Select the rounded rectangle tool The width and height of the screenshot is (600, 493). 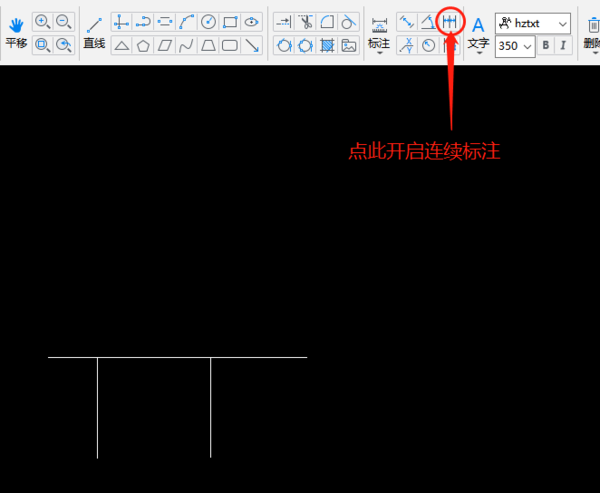tap(230, 46)
